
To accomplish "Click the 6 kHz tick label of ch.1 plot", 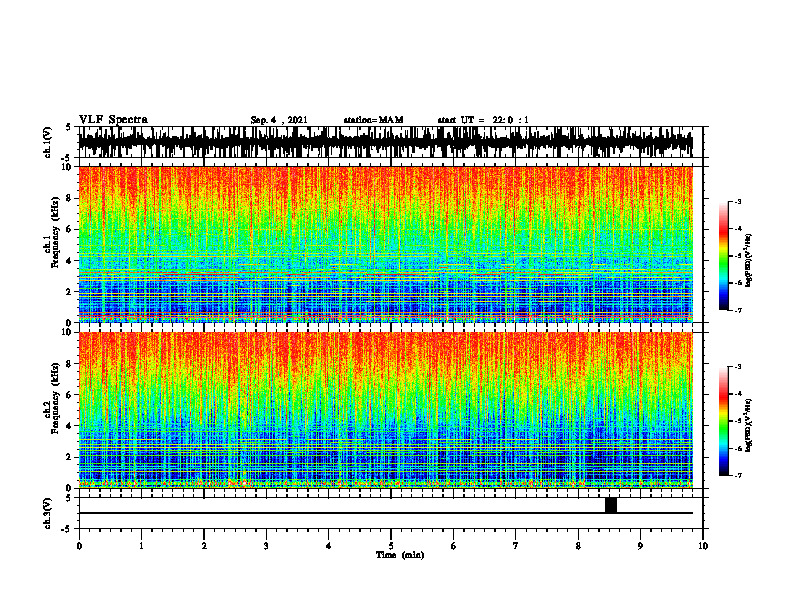I will click(x=69, y=229).
